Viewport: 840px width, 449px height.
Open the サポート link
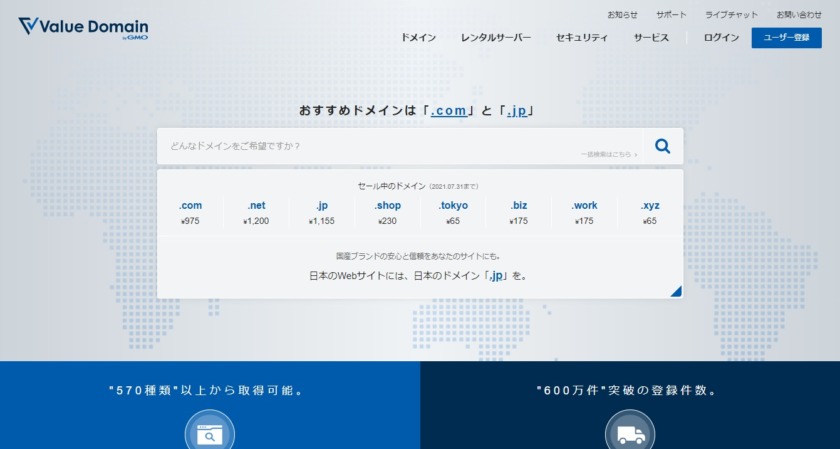click(671, 15)
